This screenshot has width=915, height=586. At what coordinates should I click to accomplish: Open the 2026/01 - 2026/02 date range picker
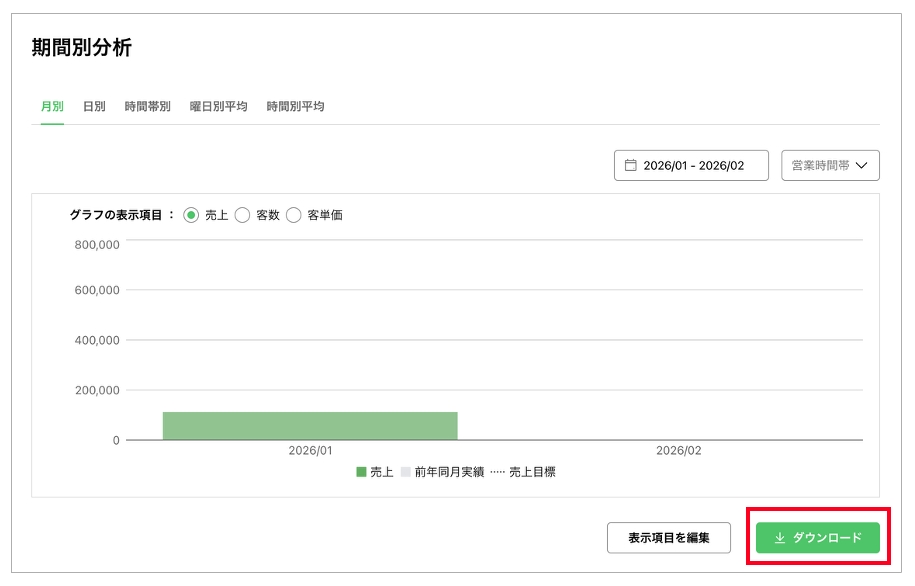[x=692, y=166]
